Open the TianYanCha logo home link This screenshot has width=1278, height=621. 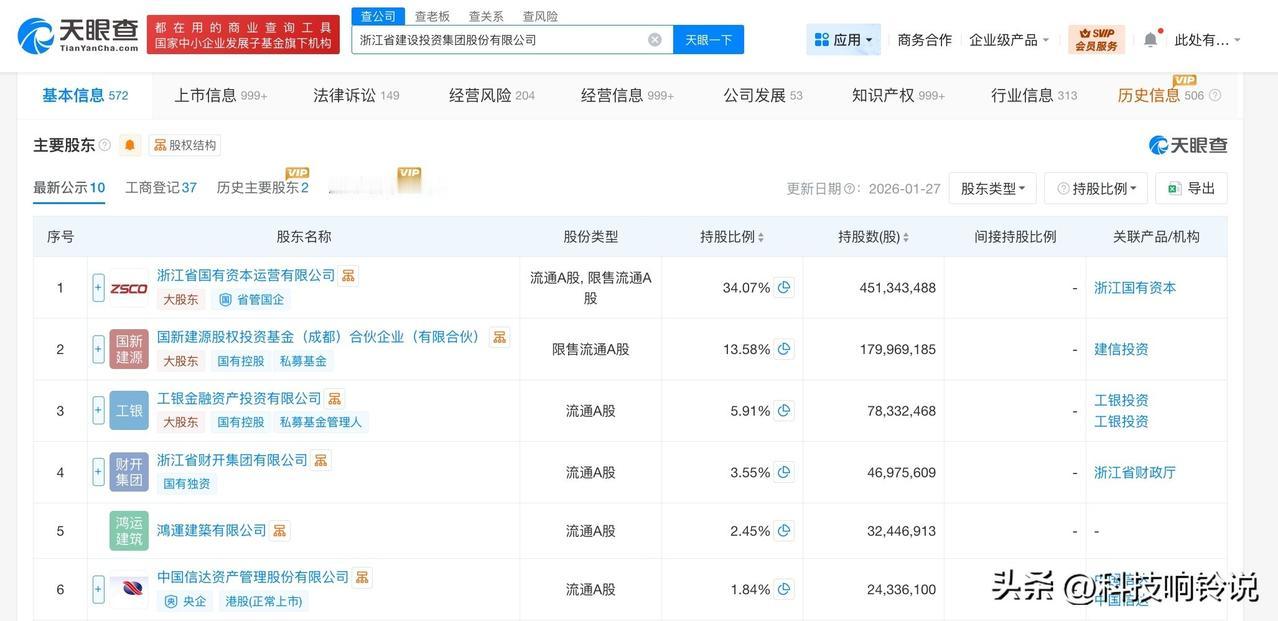tap(78, 35)
